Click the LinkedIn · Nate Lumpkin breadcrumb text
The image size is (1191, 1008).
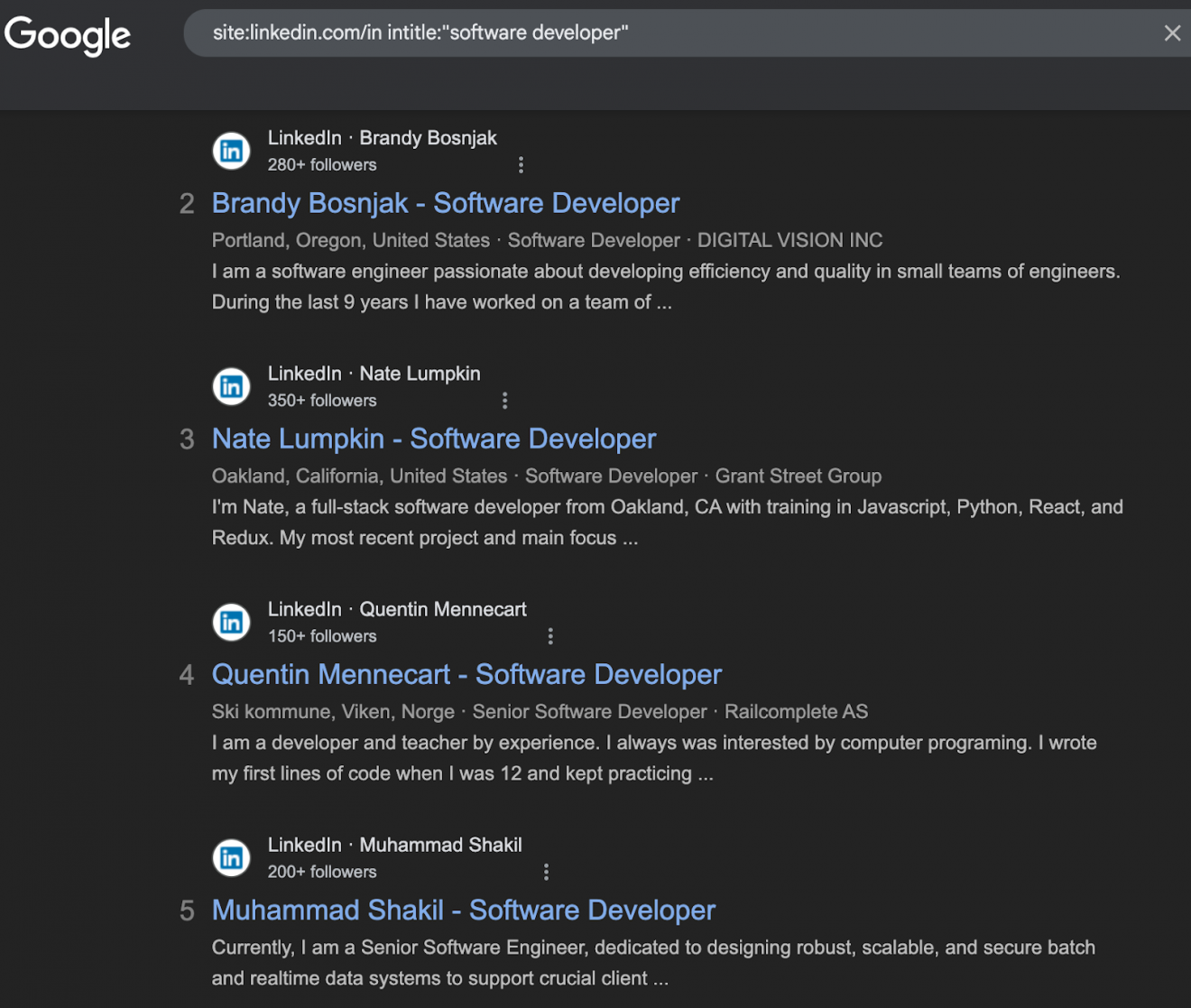(x=373, y=373)
